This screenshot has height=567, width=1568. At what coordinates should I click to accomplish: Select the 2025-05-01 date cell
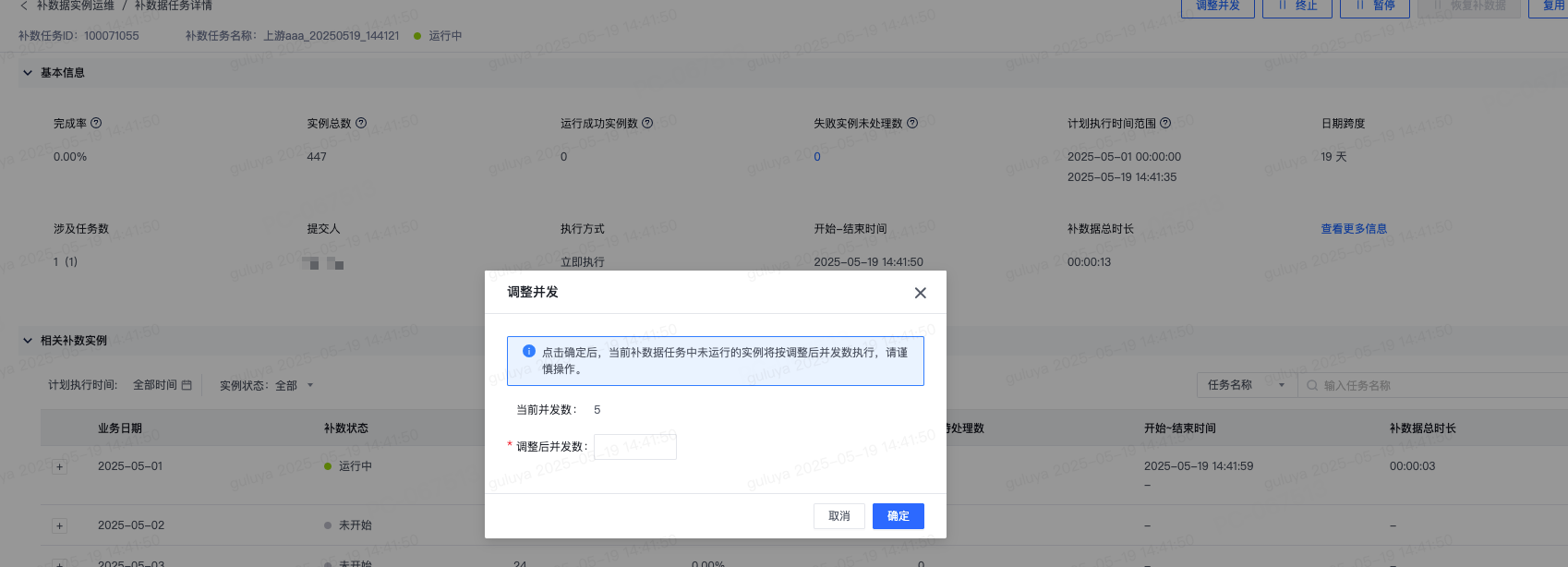tap(130, 466)
